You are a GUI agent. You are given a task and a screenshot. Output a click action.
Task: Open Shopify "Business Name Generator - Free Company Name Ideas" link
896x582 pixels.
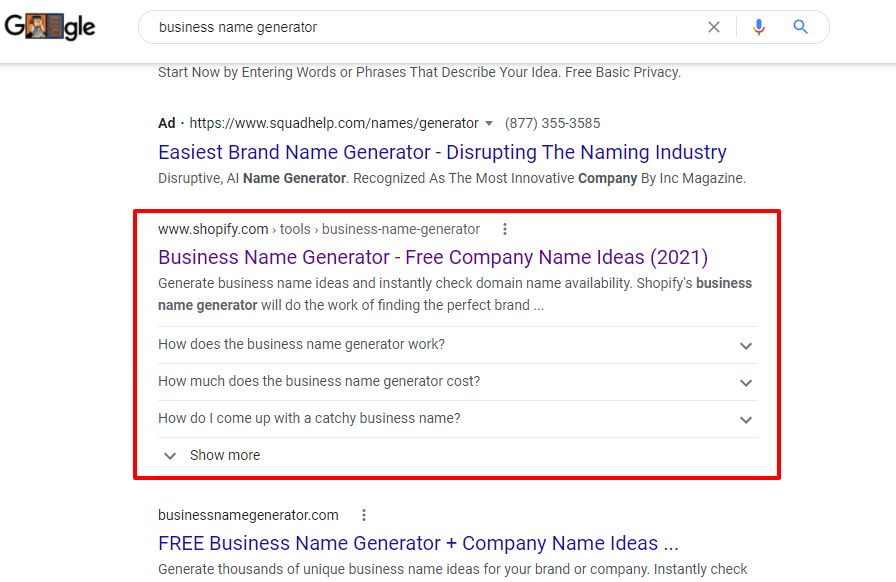coord(432,257)
